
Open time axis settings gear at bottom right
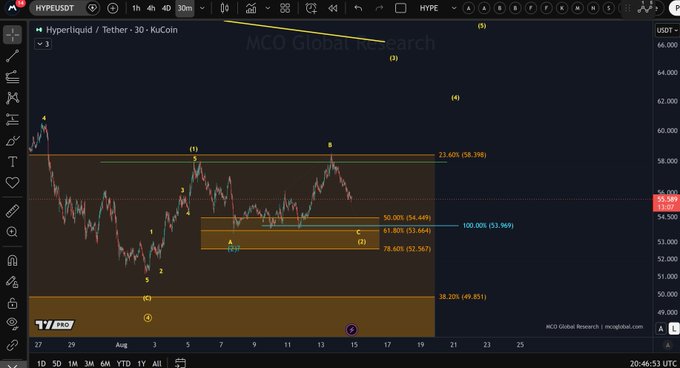(667, 345)
